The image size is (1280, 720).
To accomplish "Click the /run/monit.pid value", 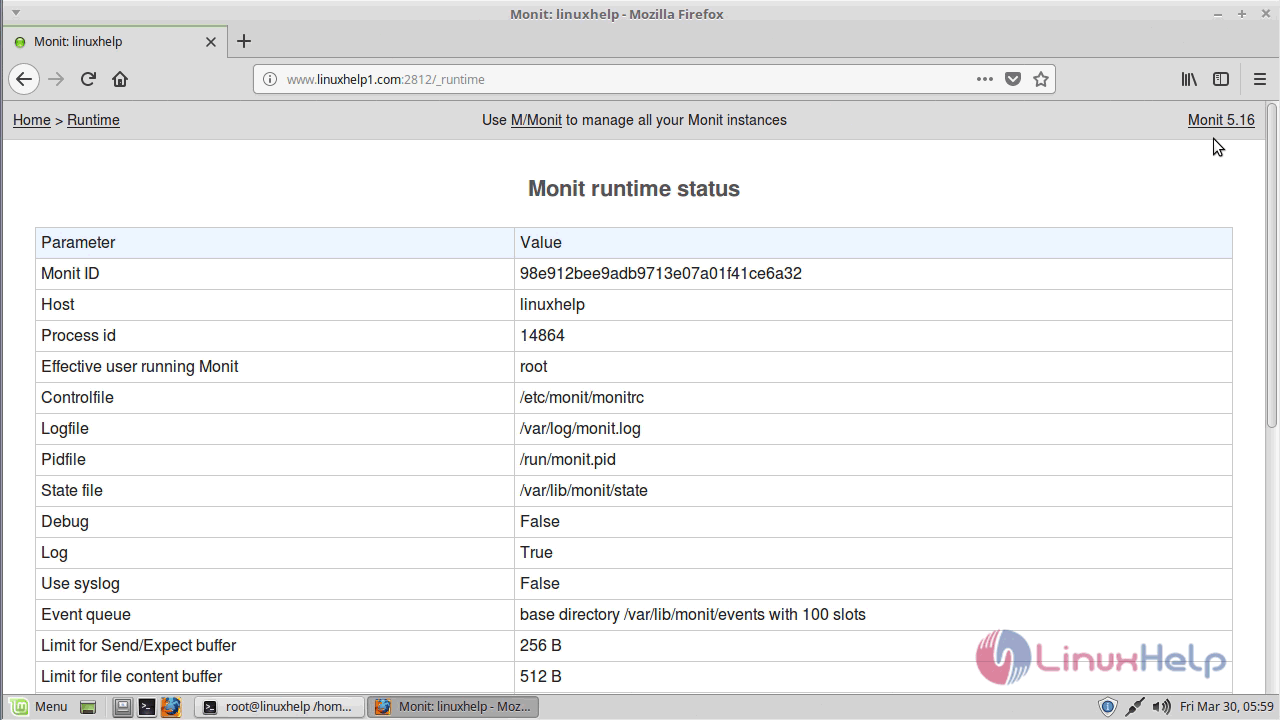I will tap(568, 459).
